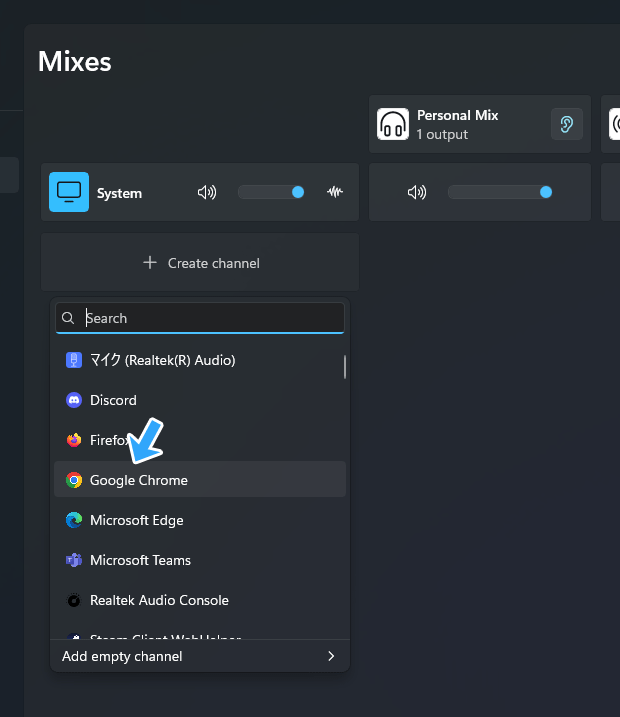Mute the System channel speaker icon

[207, 192]
